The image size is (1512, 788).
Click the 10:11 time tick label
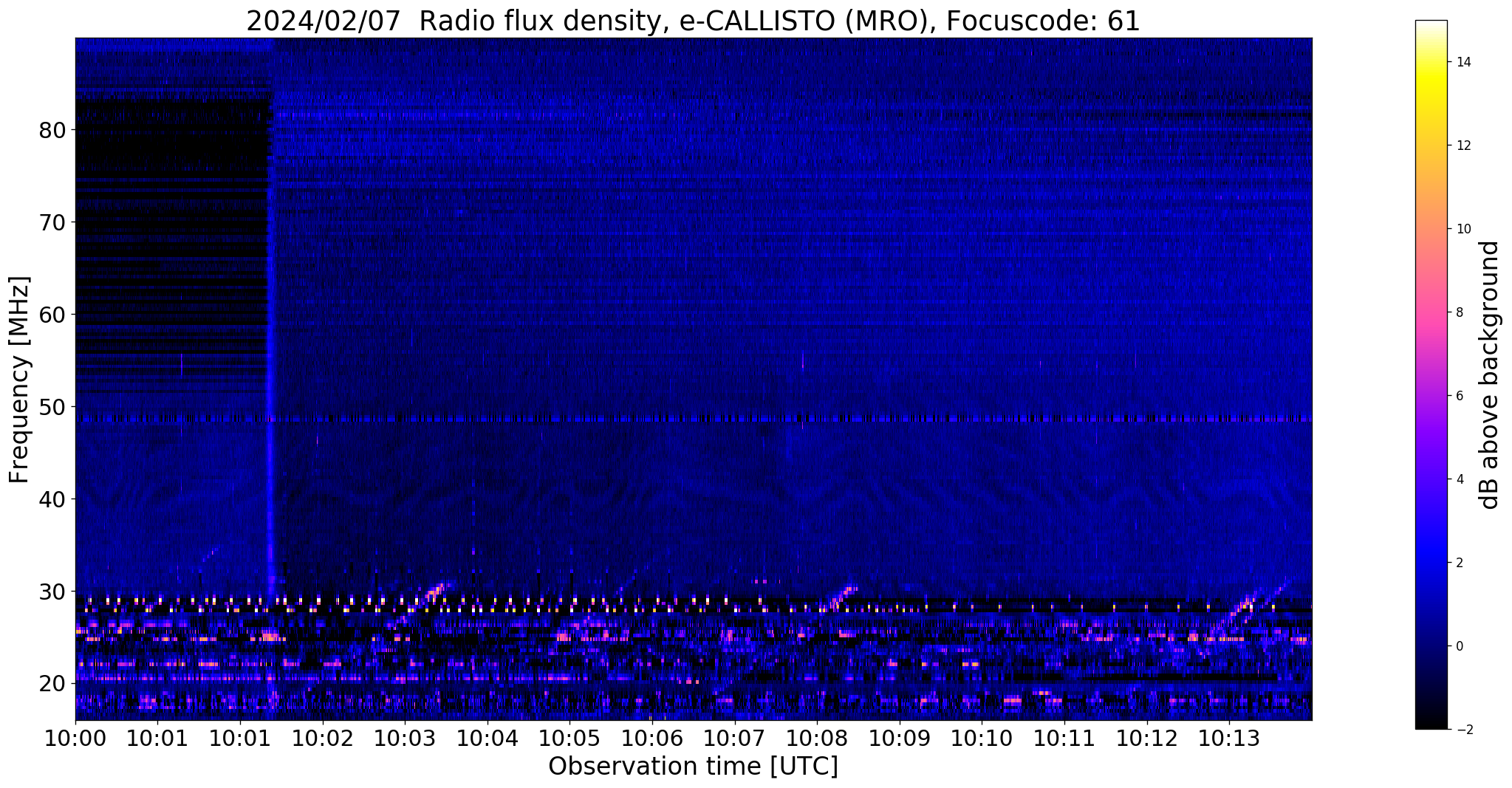(1064, 739)
